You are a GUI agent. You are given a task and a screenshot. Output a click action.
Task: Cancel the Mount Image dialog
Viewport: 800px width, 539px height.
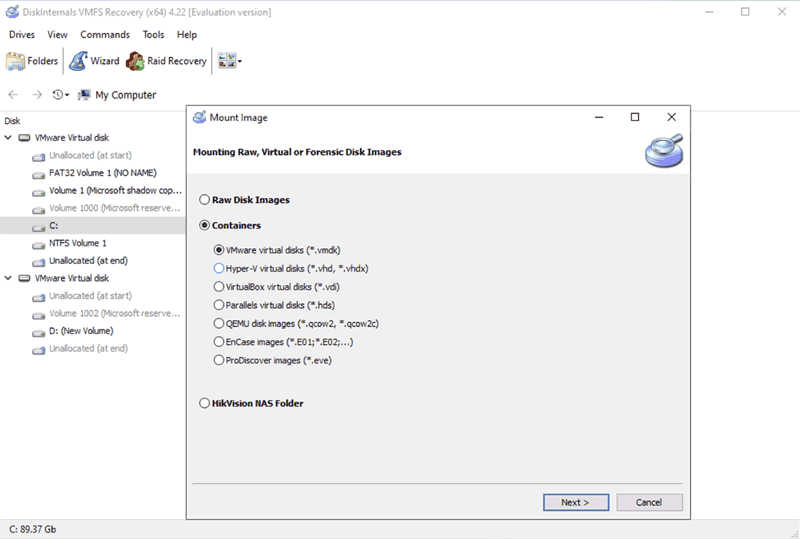point(649,502)
